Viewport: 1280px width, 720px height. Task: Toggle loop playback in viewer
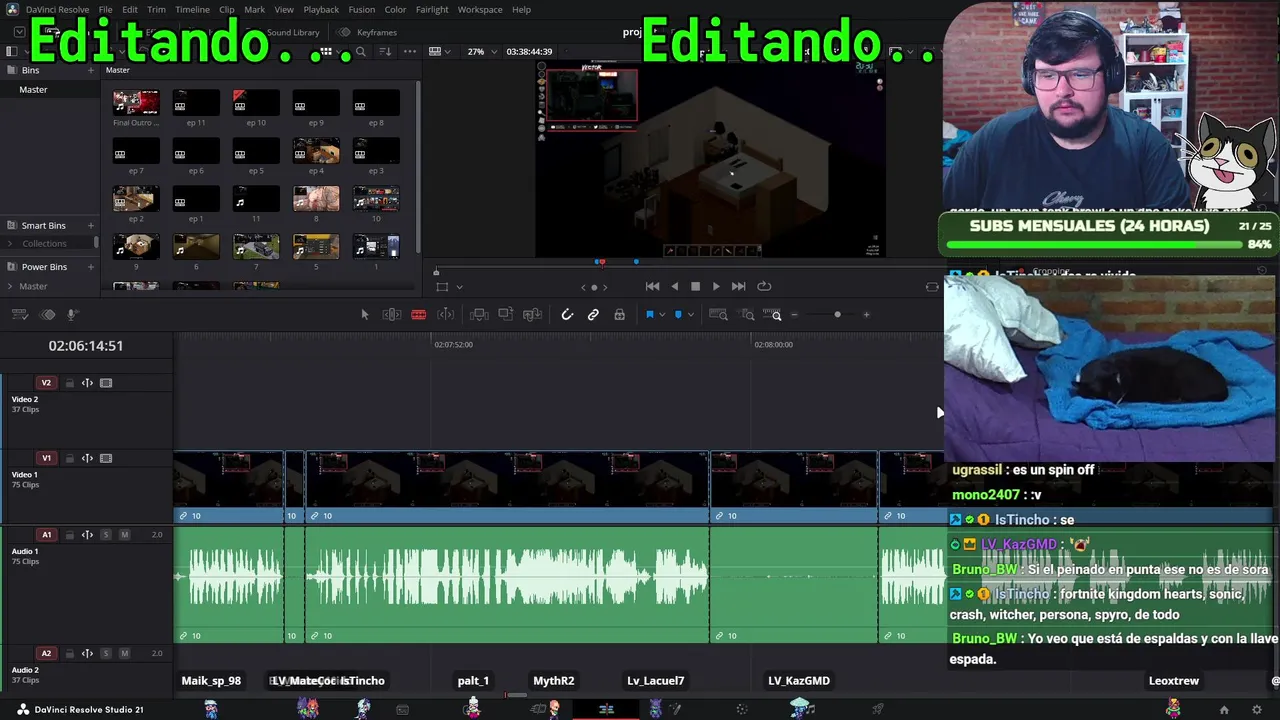pos(764,286)
